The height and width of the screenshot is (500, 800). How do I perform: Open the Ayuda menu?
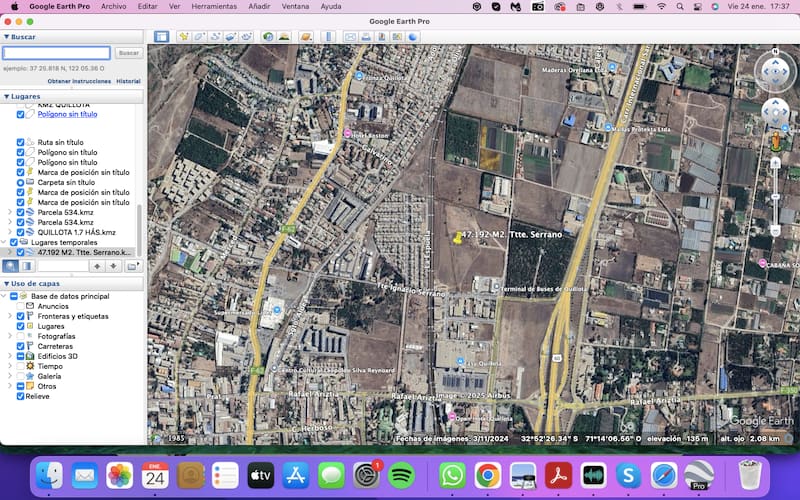[331, 7]
